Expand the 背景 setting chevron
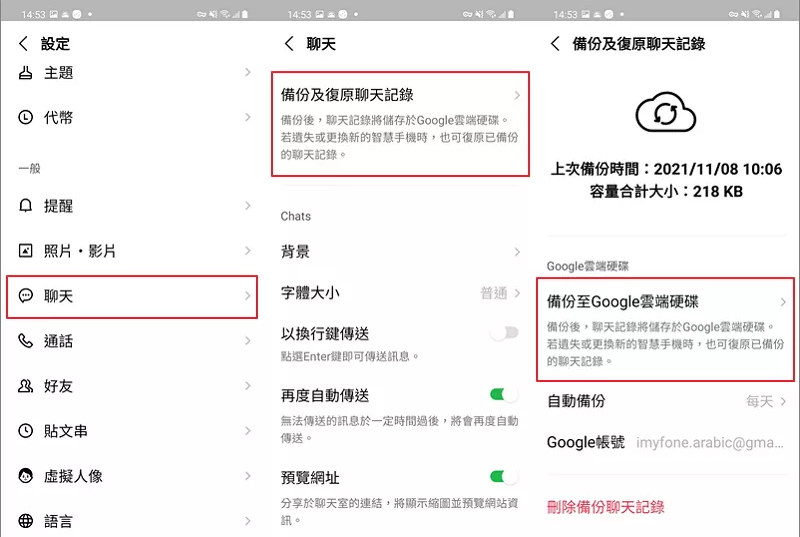The image size is (800, 537). coord(517,252)
